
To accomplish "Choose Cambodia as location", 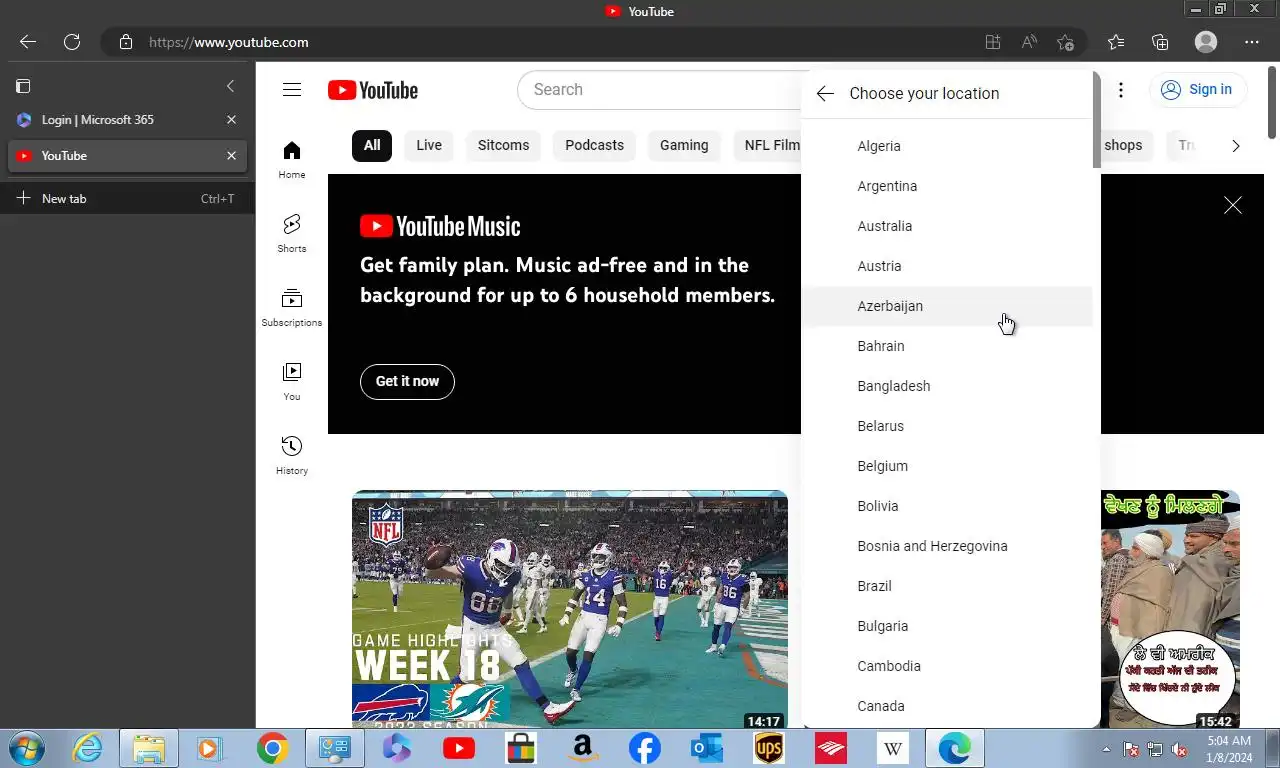I will click(x=947, y=666).
